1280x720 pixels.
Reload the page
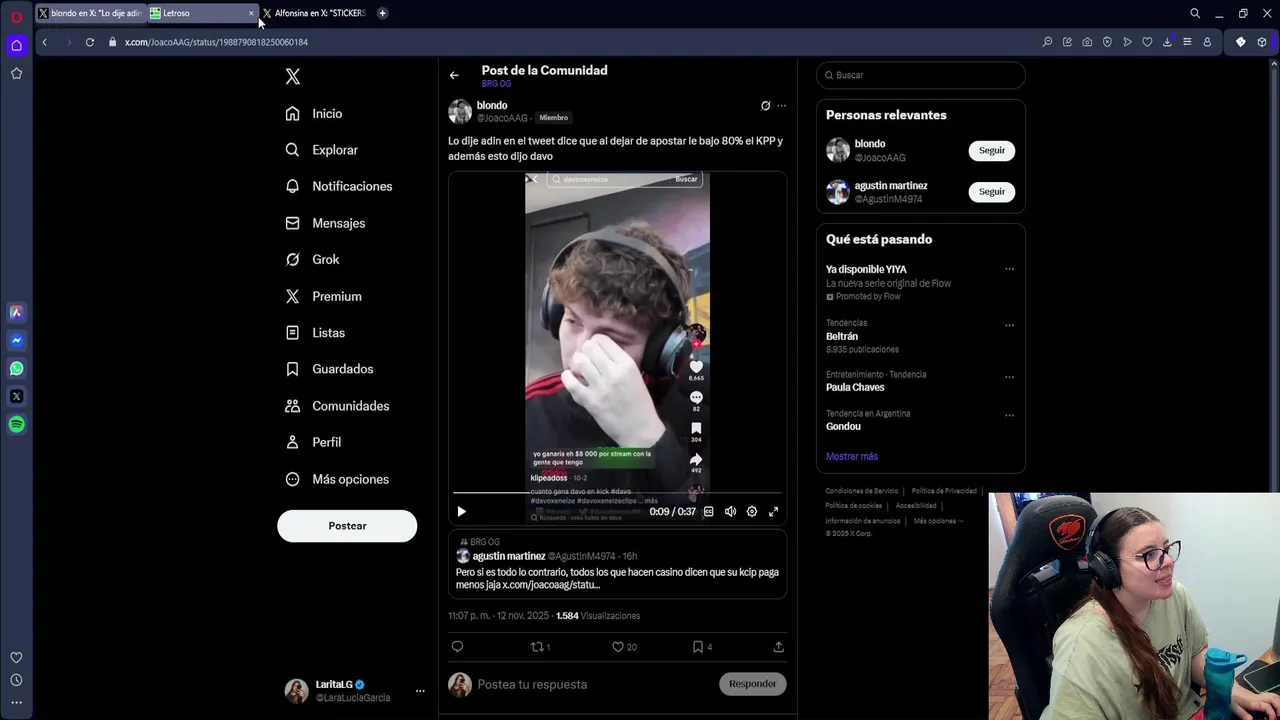tap(90, 42)
